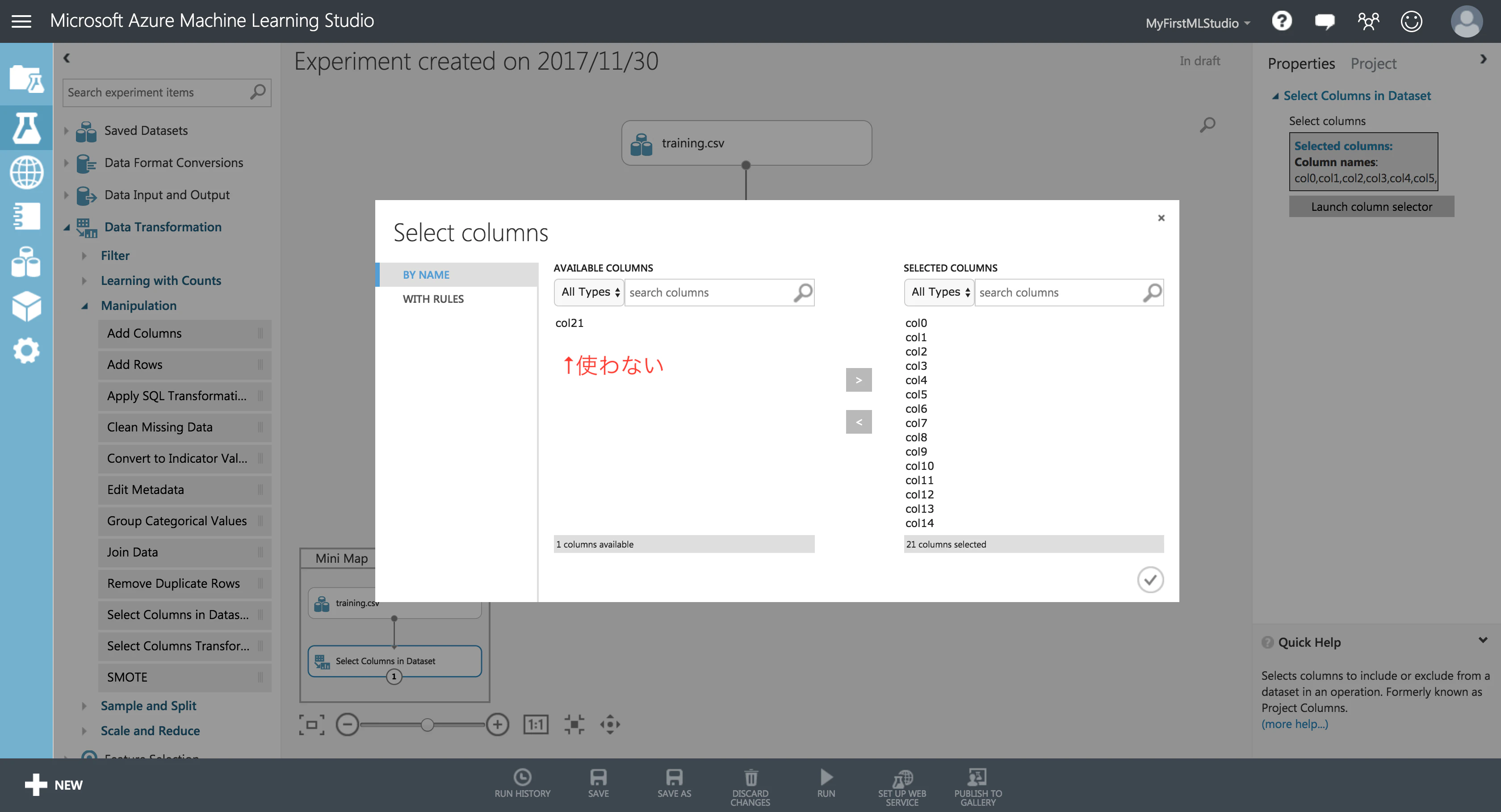
Task: Open the hamburger navigation menu
Action: pyautogui.click(x=21, y=21)
